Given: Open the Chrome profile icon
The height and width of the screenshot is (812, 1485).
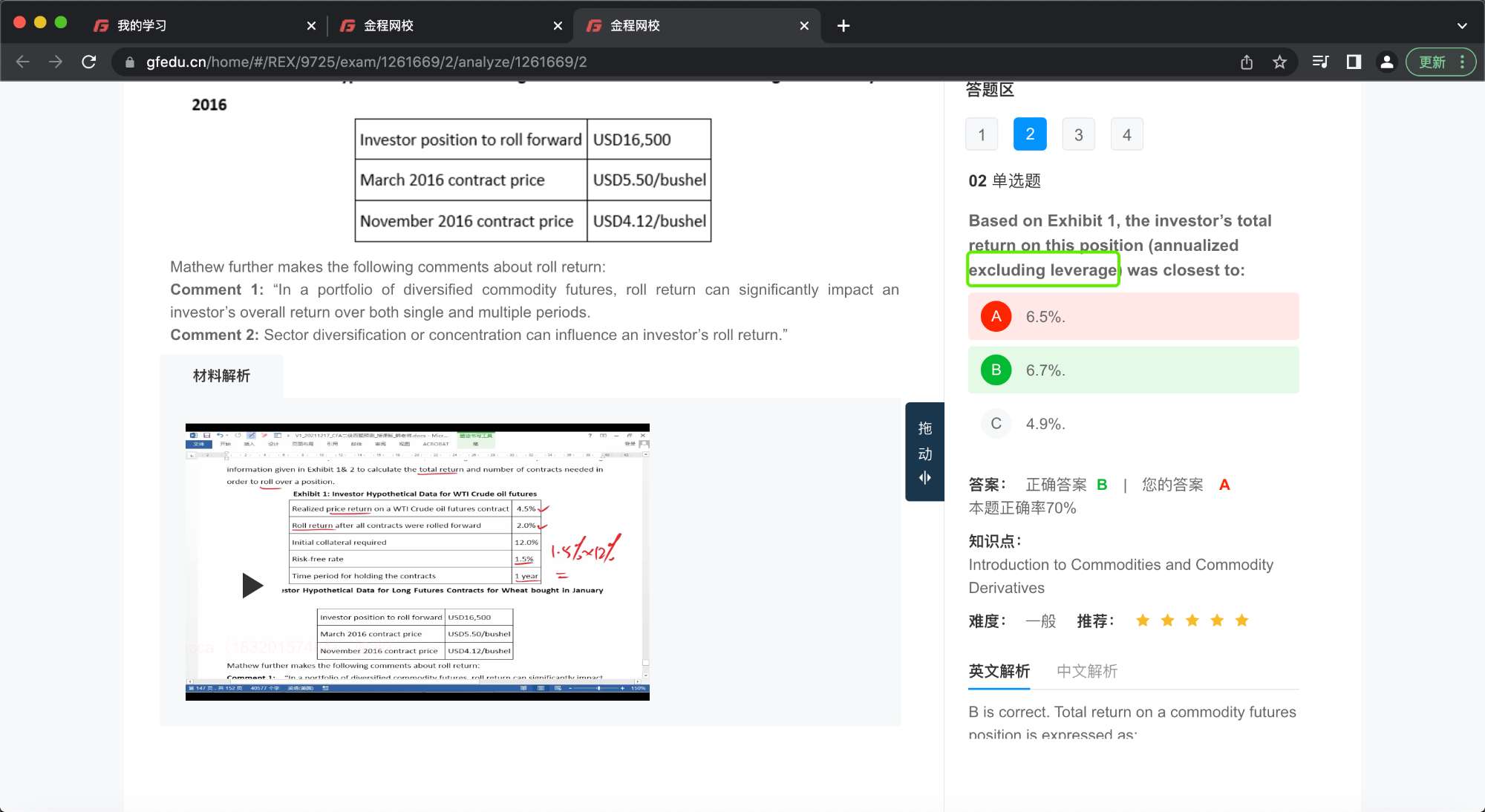Looking at the screenshot, I should click(x=1386, y=62).
